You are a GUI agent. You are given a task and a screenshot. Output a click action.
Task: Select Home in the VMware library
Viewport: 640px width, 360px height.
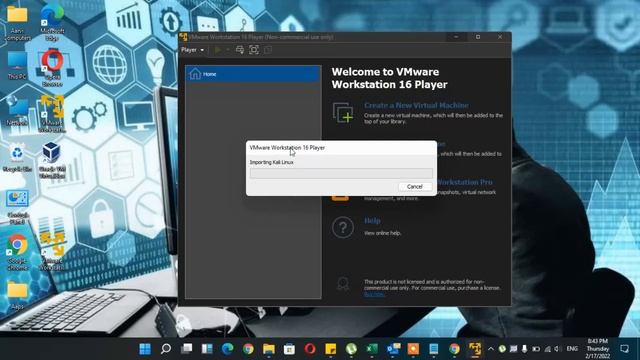pyautogui.click(x=253, y=74)
